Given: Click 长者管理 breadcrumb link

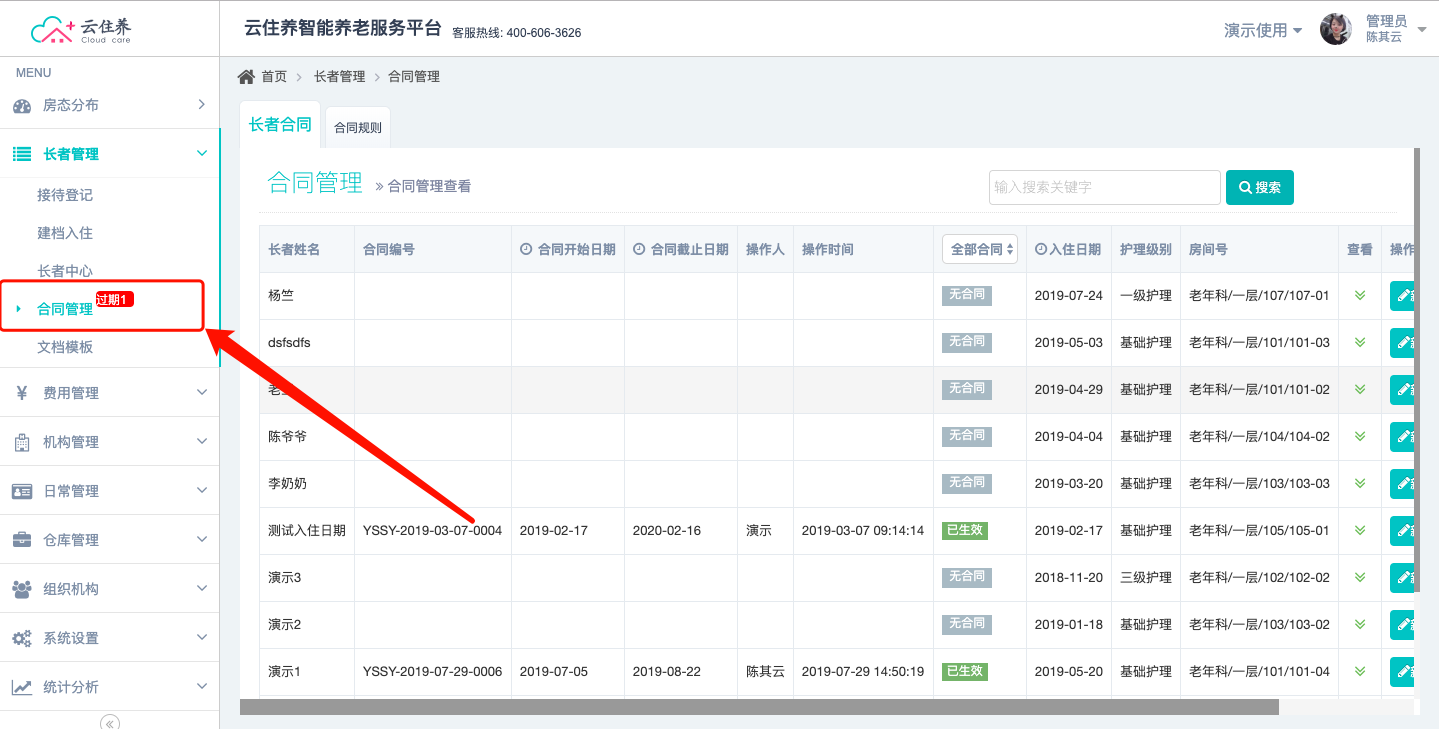Looking at the screenshot, I should (339, 77).
